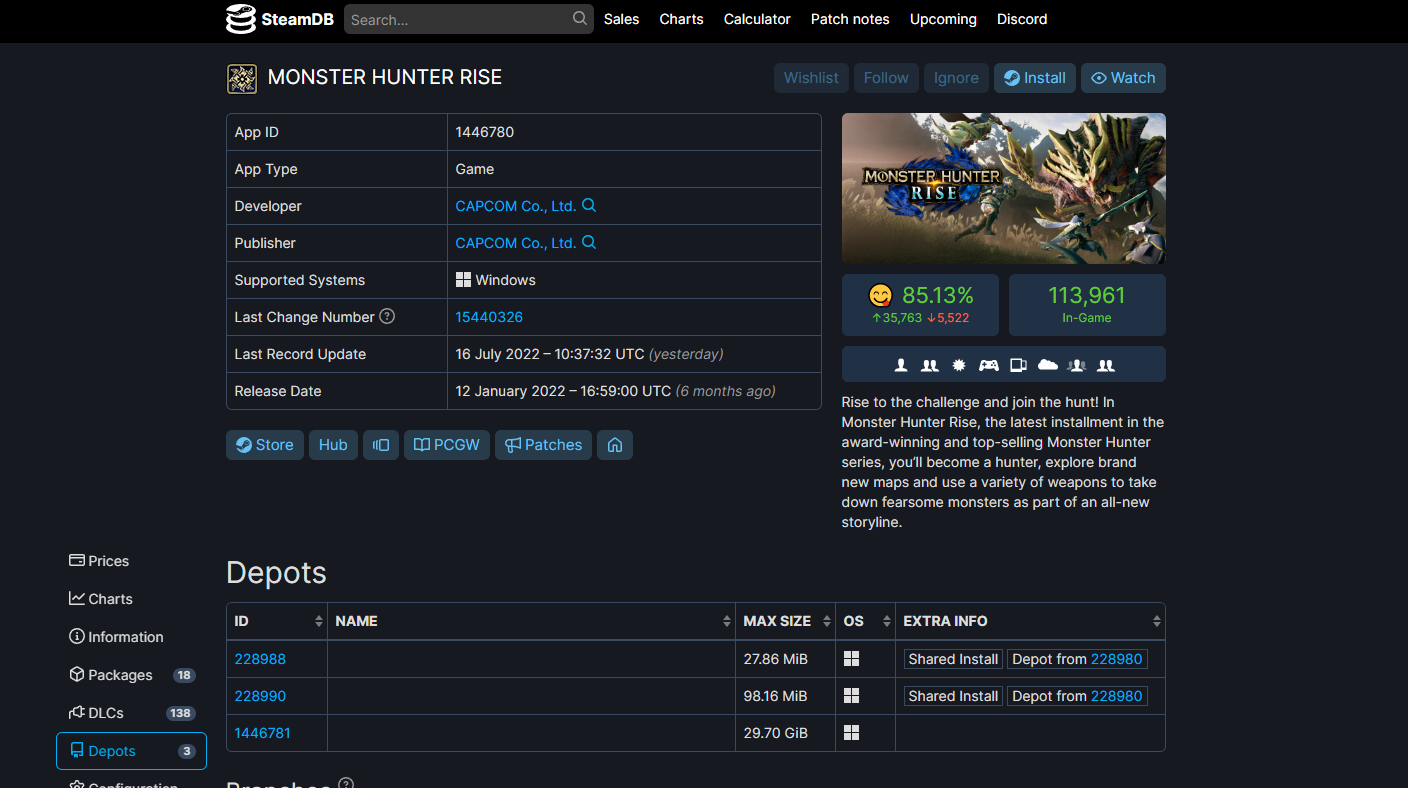Image resolution: width=1408 pixels, height=788 pixels.
Task: Open the Hub button
Action: [333, 445]
